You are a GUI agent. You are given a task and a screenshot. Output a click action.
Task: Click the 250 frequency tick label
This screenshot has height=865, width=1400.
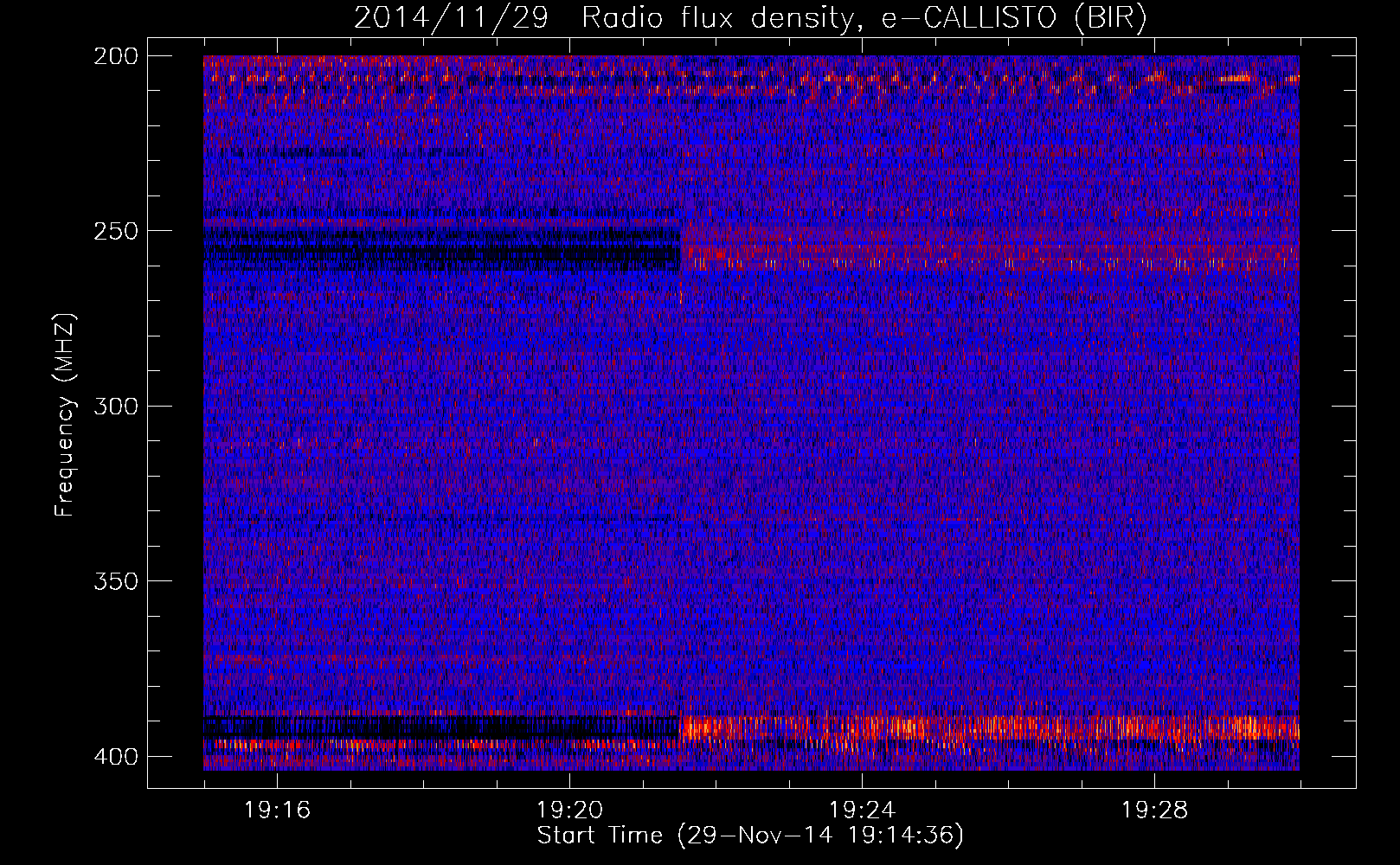[115, 231]
